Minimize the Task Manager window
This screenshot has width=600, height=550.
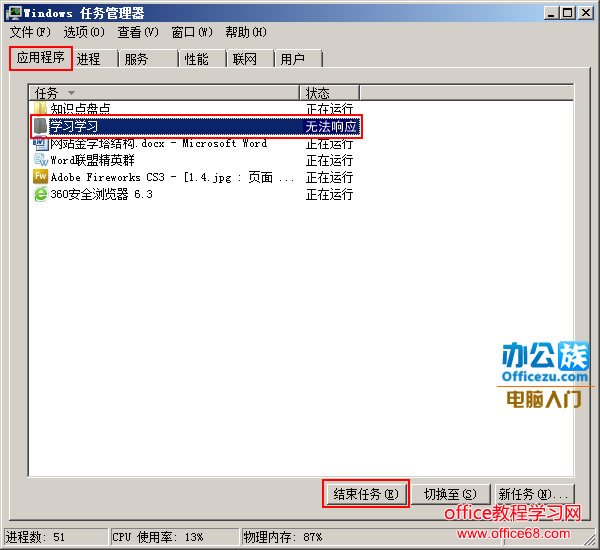[x=551, y=13]
